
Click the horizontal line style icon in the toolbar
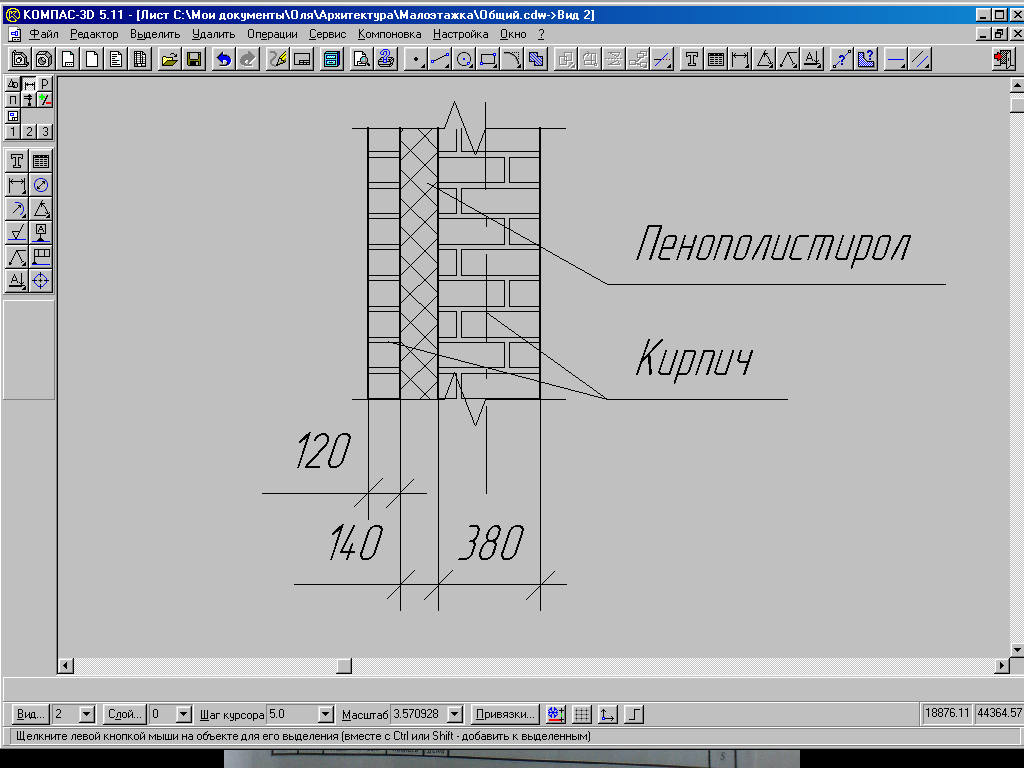point(896,59)
